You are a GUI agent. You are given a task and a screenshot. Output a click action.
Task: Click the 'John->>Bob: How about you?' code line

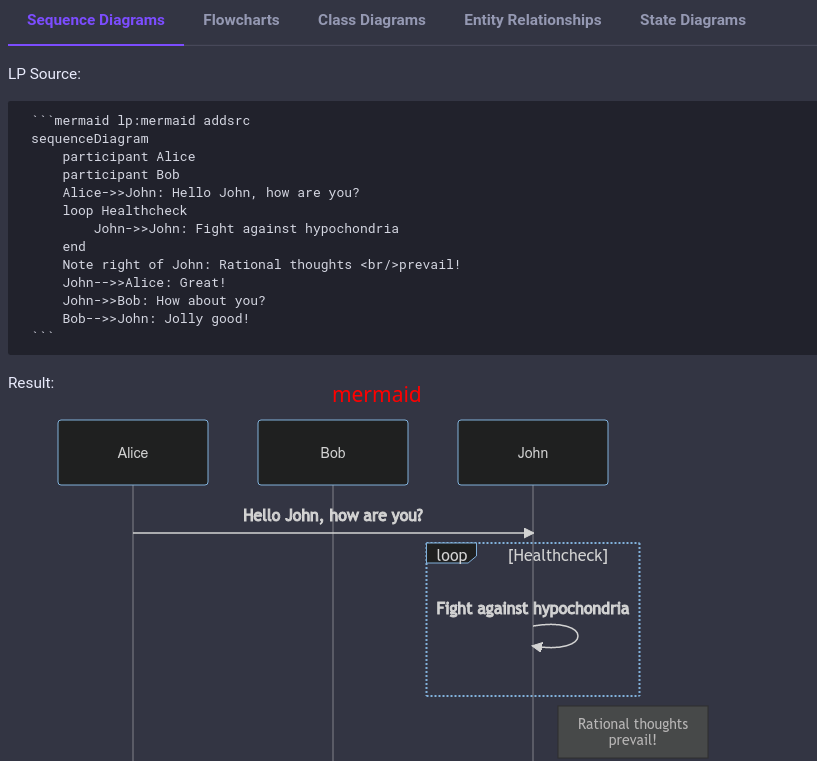(x=164, y=301)
